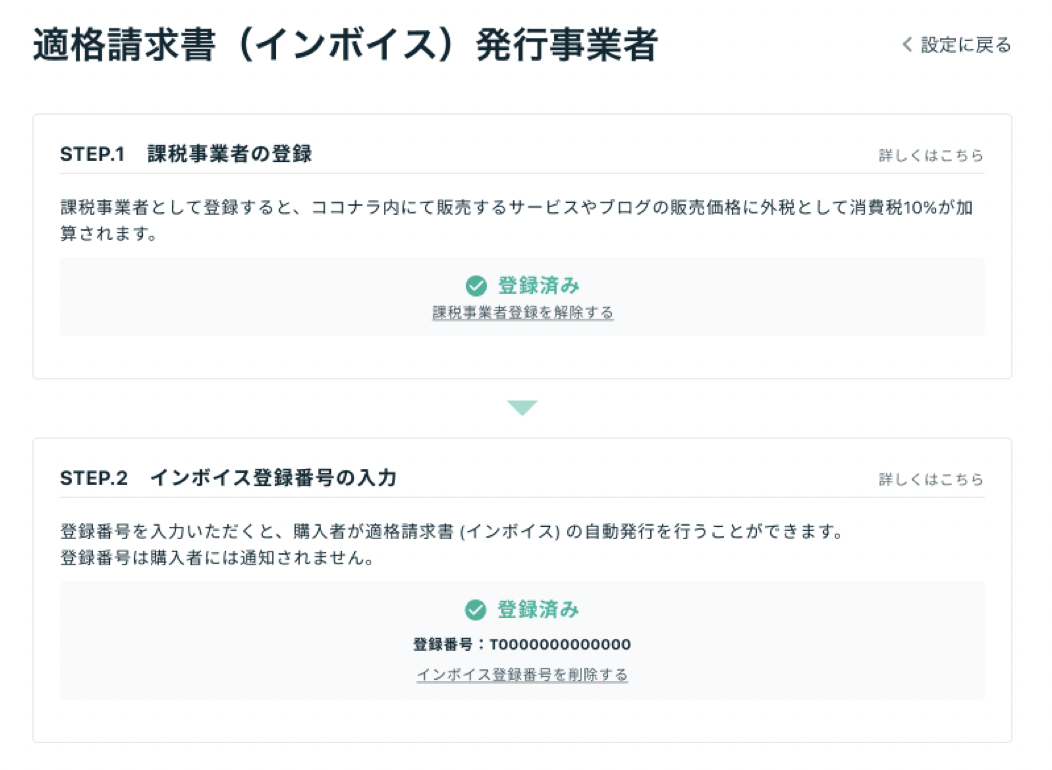Open 詳しくはこちら in the STEP.2 section
1052x770 pixels.
931,479
